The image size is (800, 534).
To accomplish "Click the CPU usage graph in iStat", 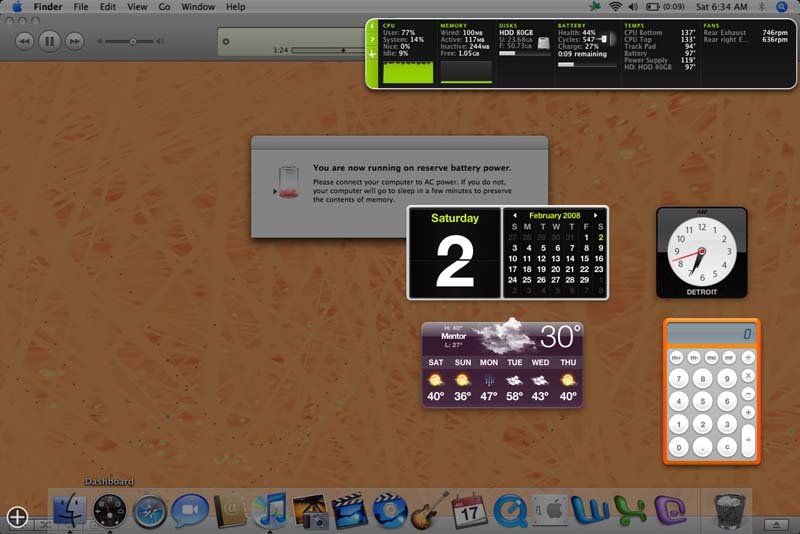I will pyautogui.click(x=408, y=71).
